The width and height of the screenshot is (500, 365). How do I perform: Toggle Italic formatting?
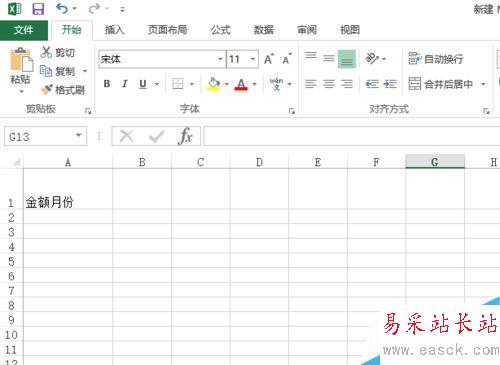[125, 84]
